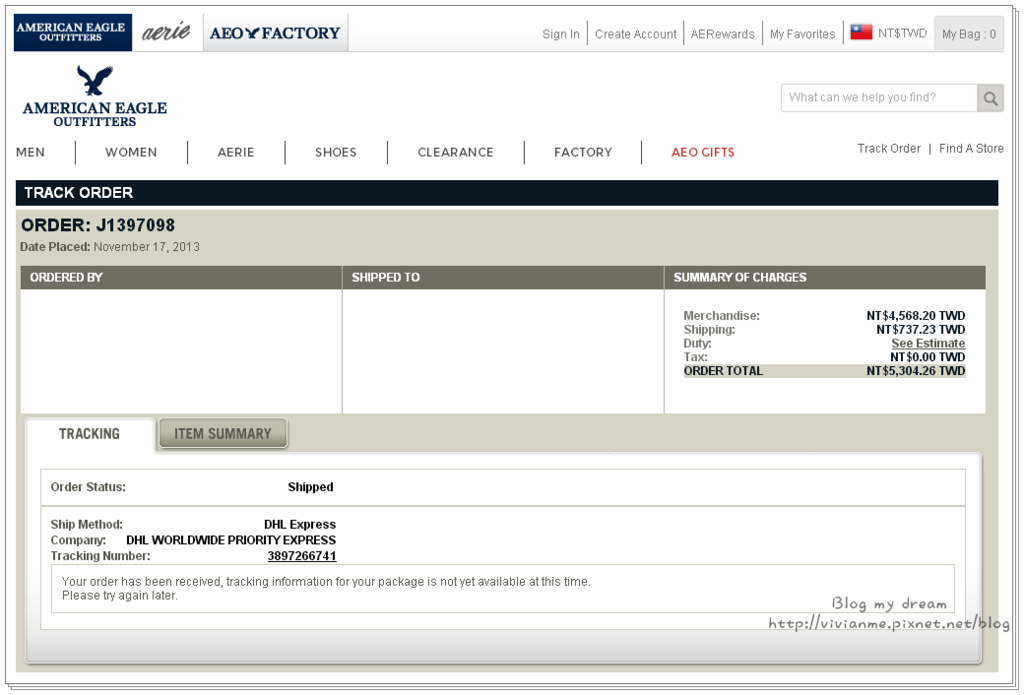Image resolution: width=1024 pixels, height=695 pixels.
Task: Click the Sign In link
Action: click(x=560, y=34)
